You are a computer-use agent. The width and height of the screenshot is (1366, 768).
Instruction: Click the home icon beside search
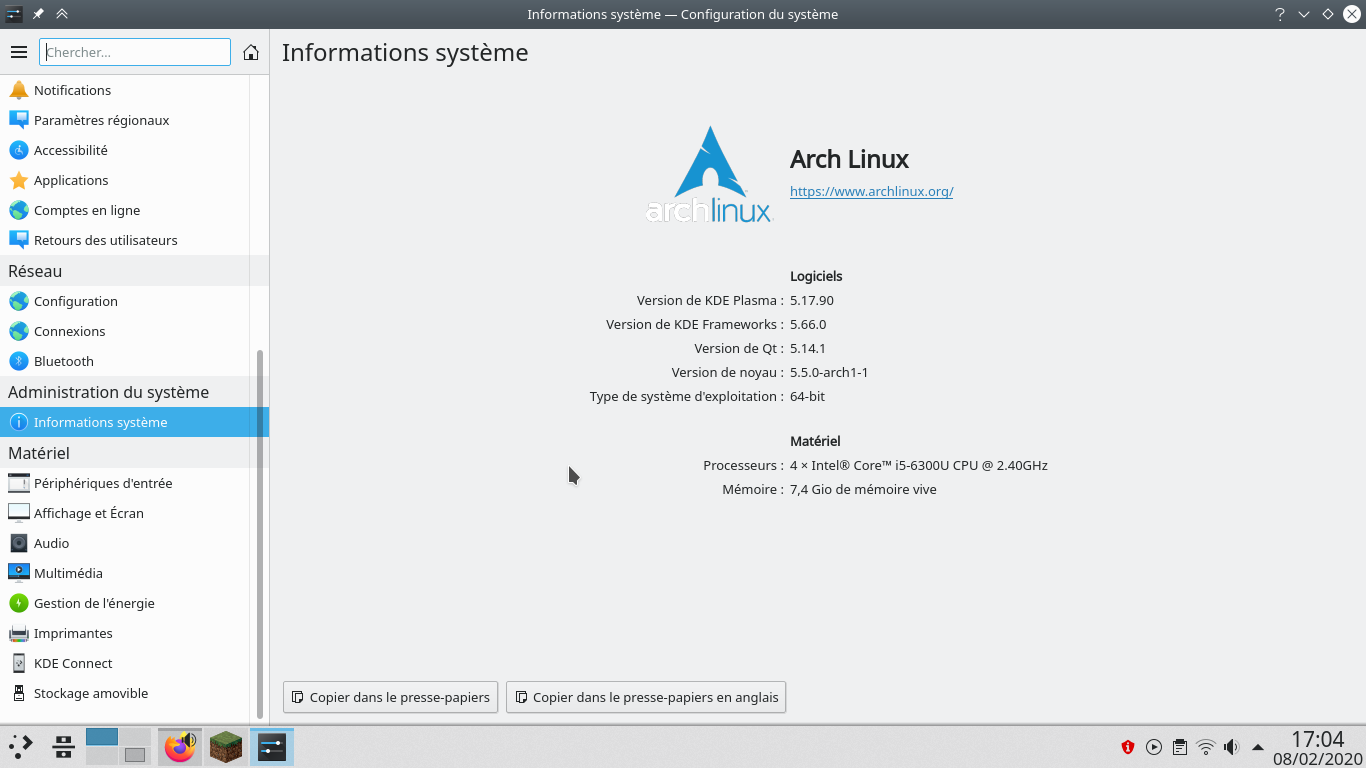tap(251, 52)
